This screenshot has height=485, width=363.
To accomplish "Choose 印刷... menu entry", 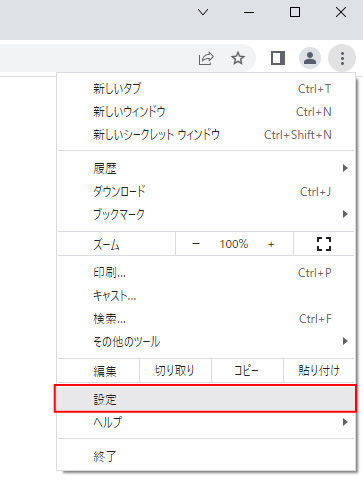I will click(206, 273).
